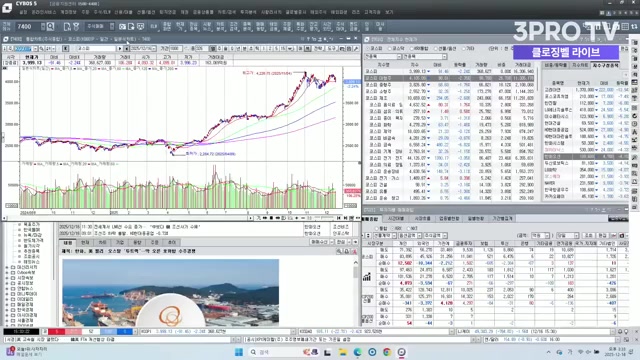The width and height of the screenshot is (640, 360).
Task: Click the magnifier search icon beside 7400 code
Action: pyautogui.click(x=50, y=27)
